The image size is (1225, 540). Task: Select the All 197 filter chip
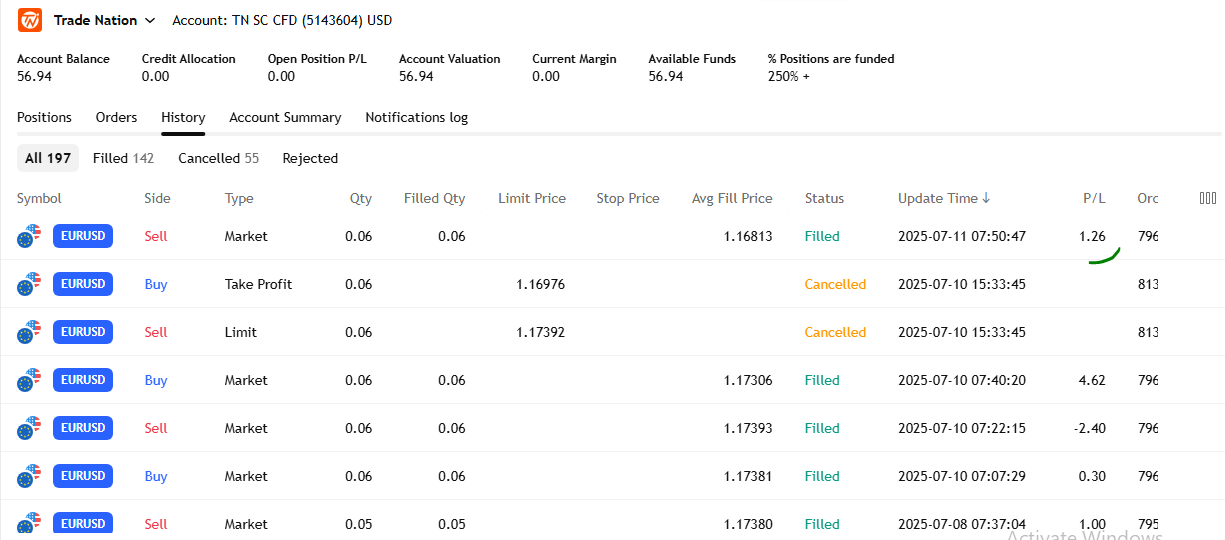pyautogui.click(x=48, y=158)
